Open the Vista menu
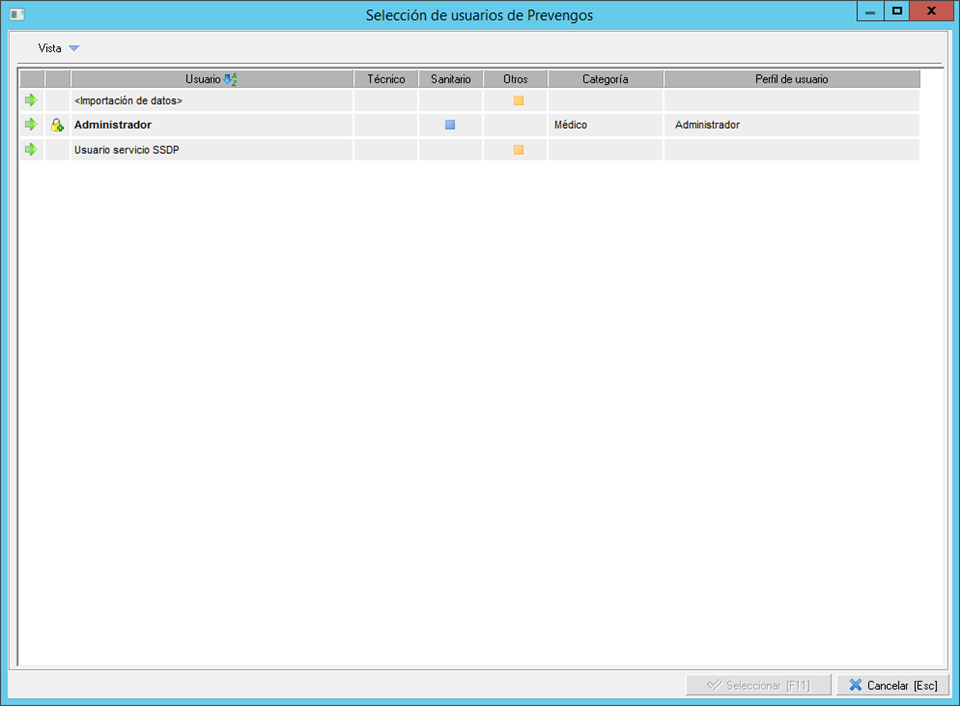The image size is (960, 706). pos(50,48)
